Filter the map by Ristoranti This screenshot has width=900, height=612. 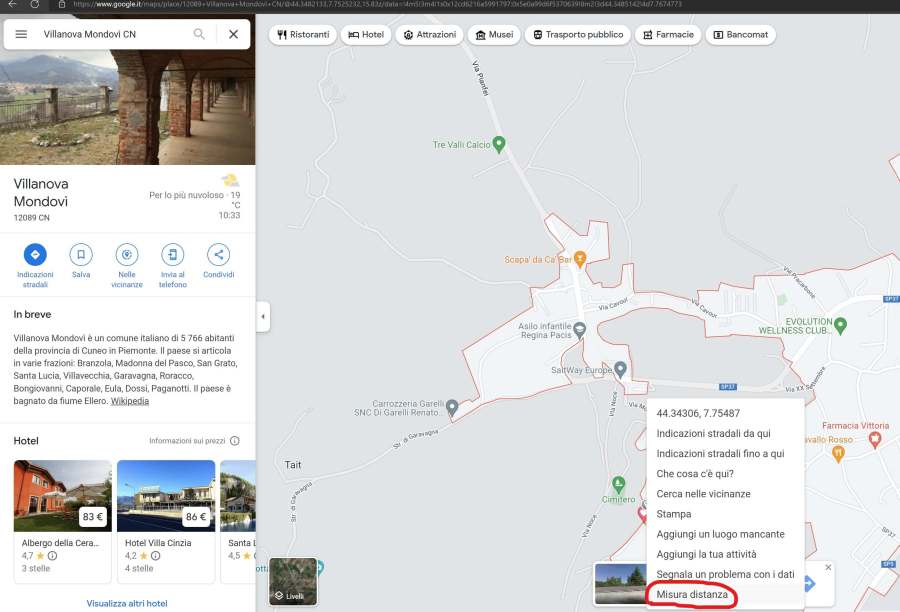[x=303, y=34]
